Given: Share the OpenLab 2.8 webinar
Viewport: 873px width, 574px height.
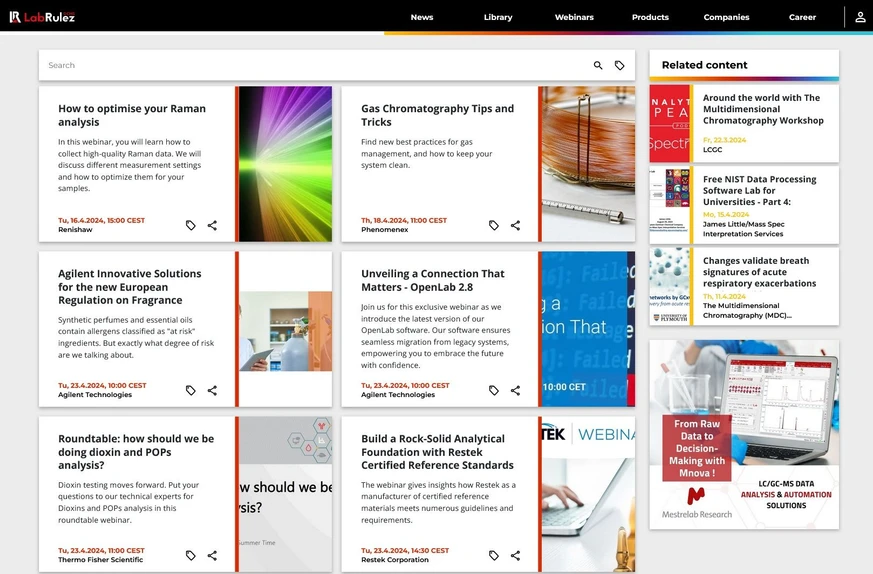Looking at the screenshot, I should pos(516,390).
